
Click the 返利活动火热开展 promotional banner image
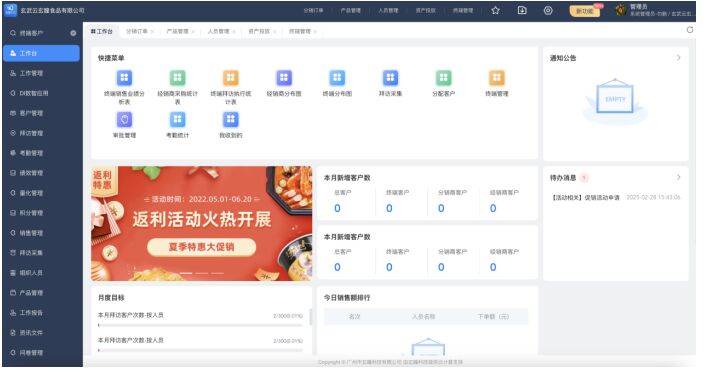click(x=201, y=224)
